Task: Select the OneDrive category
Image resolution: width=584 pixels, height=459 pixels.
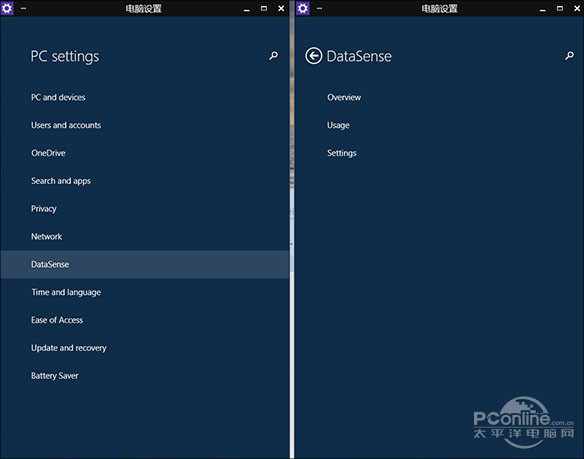Action: point(48,153)
